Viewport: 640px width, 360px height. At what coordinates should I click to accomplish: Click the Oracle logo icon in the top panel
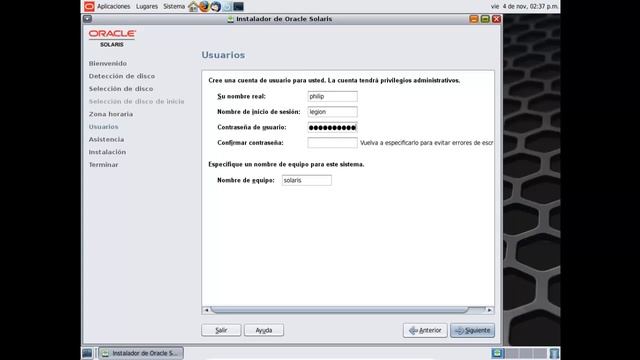coord(89,6)
